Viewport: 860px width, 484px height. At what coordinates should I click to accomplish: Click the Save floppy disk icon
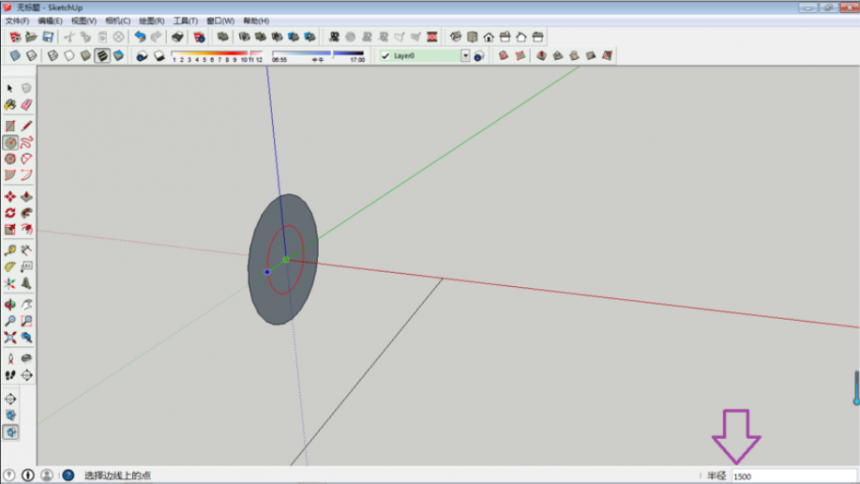click(x=48, y=37)
